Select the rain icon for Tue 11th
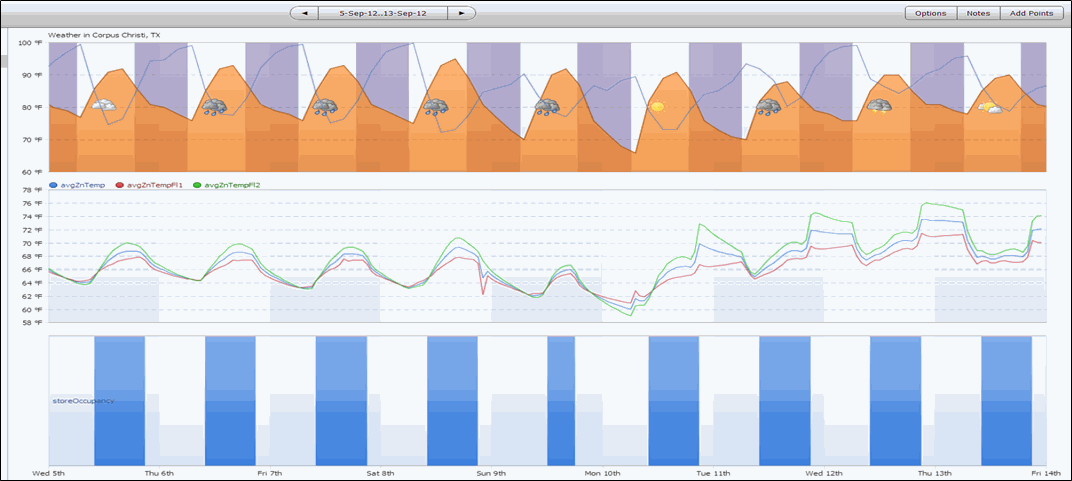The height and width of the screenshot is (481, 1072). tap(768, 106)
